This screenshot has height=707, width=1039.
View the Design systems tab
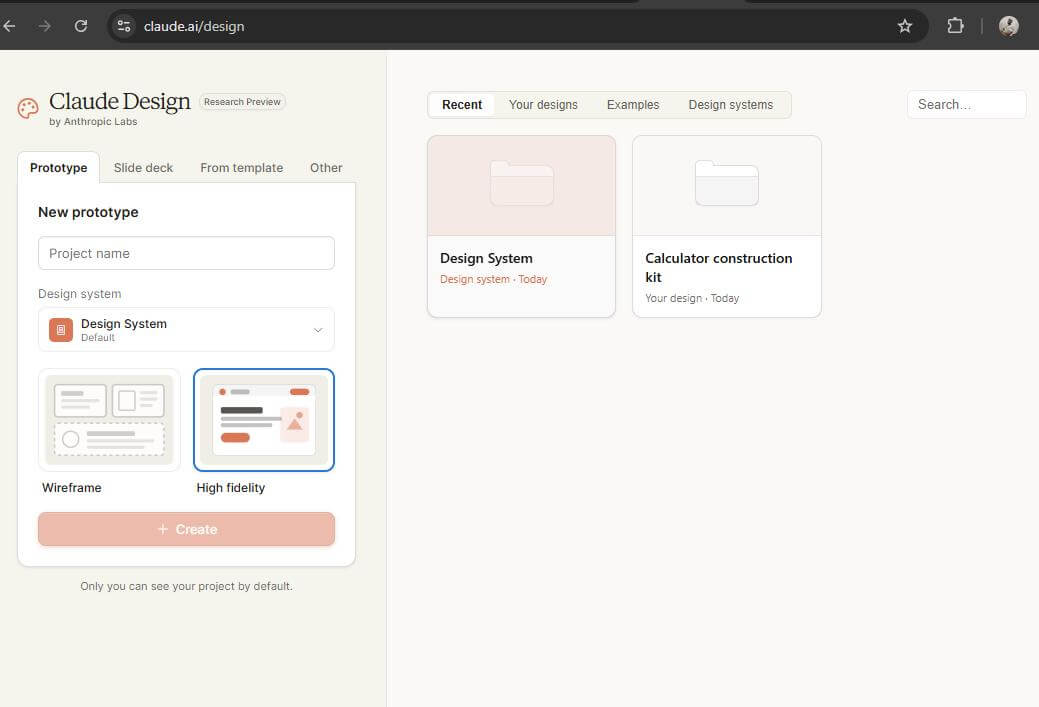coord(730,105)
